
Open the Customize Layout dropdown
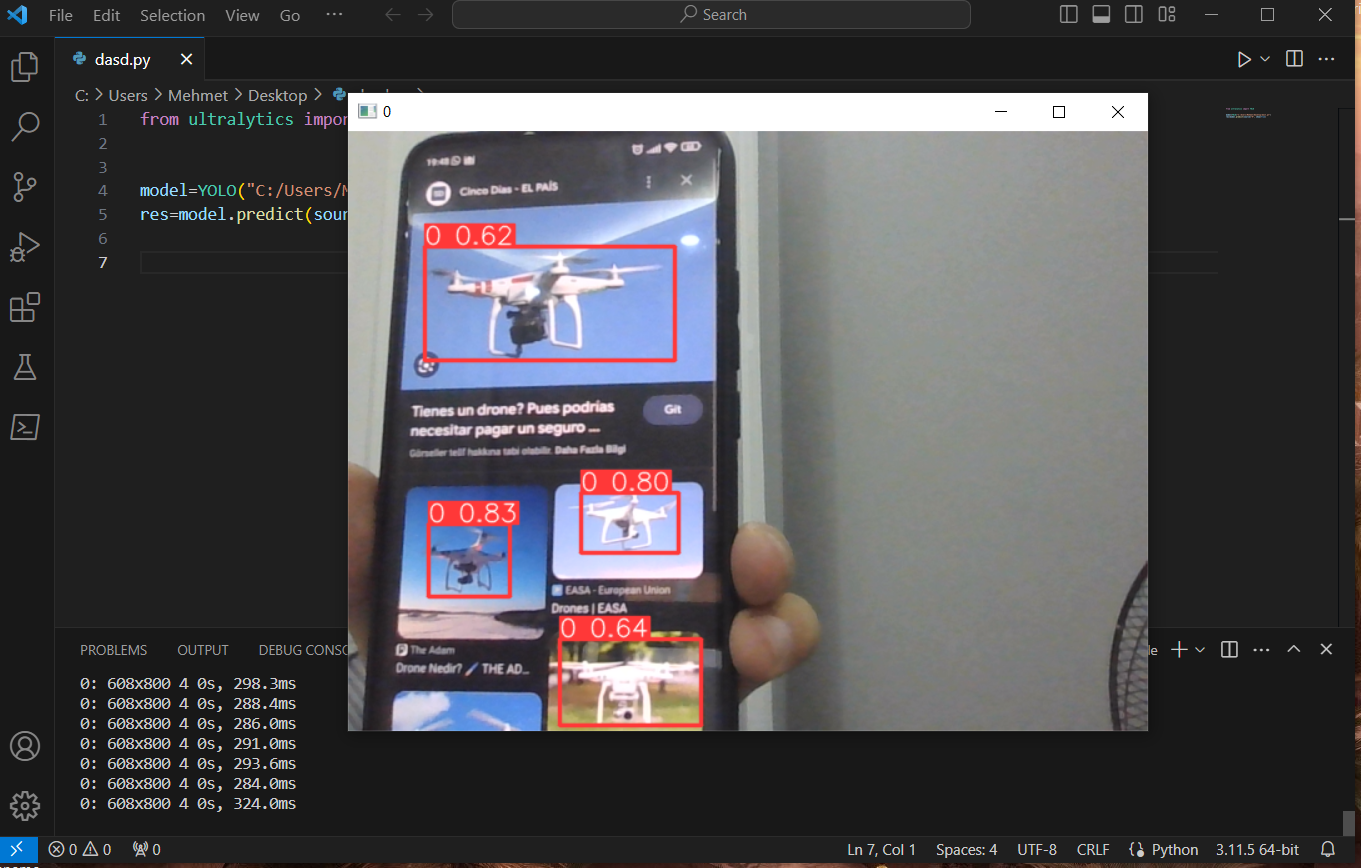tap(1166, 14)
